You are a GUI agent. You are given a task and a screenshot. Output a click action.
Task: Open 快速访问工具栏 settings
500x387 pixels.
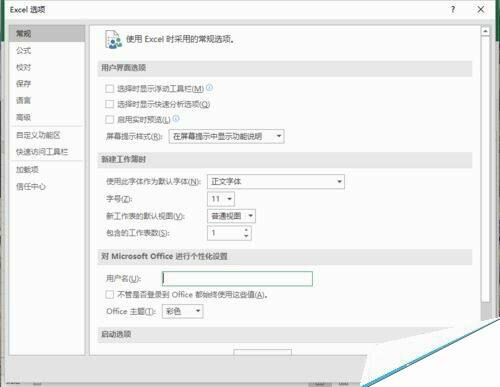point(47,152)
